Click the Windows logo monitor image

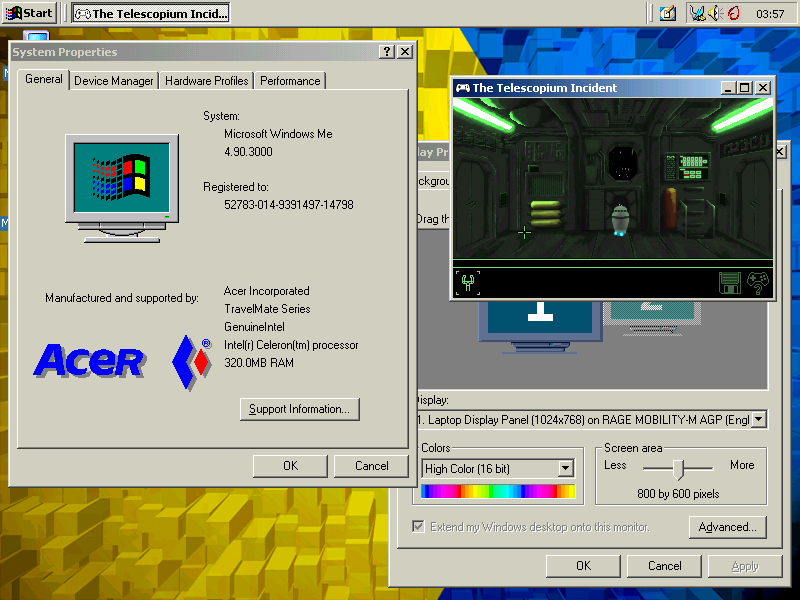tap(122, 188)
